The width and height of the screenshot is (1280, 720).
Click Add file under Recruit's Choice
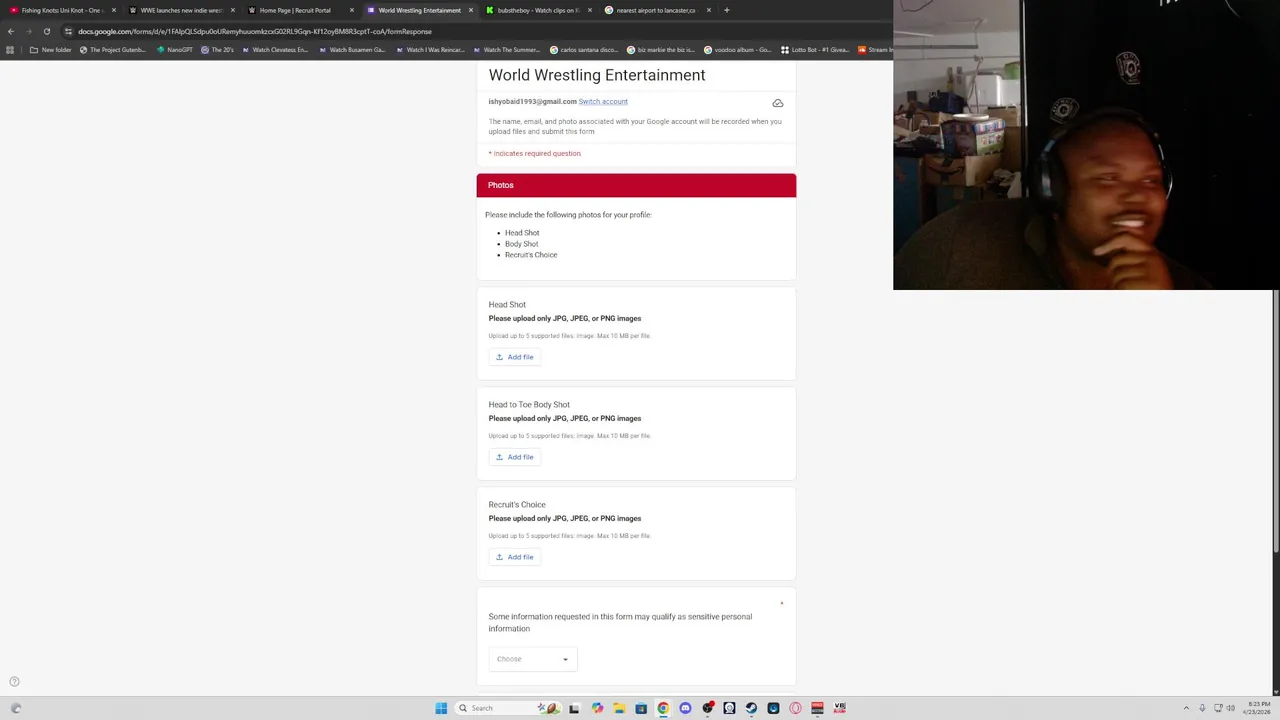[515, 557]
